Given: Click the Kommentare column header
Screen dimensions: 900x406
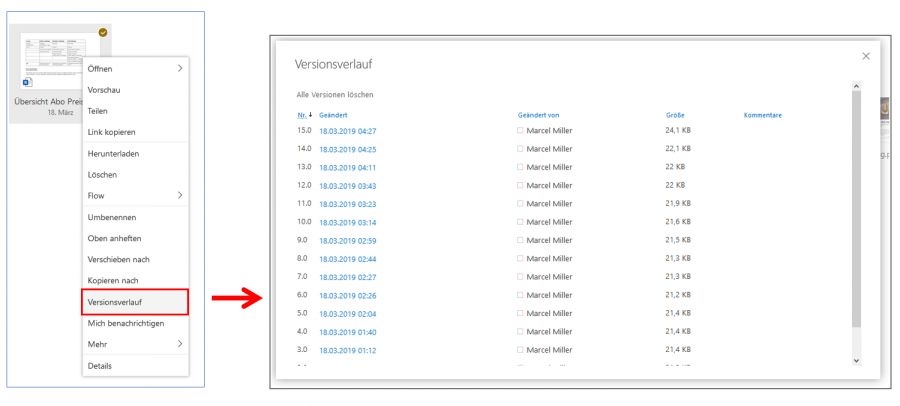Looking at the screenshot, I should pos(763,115).
